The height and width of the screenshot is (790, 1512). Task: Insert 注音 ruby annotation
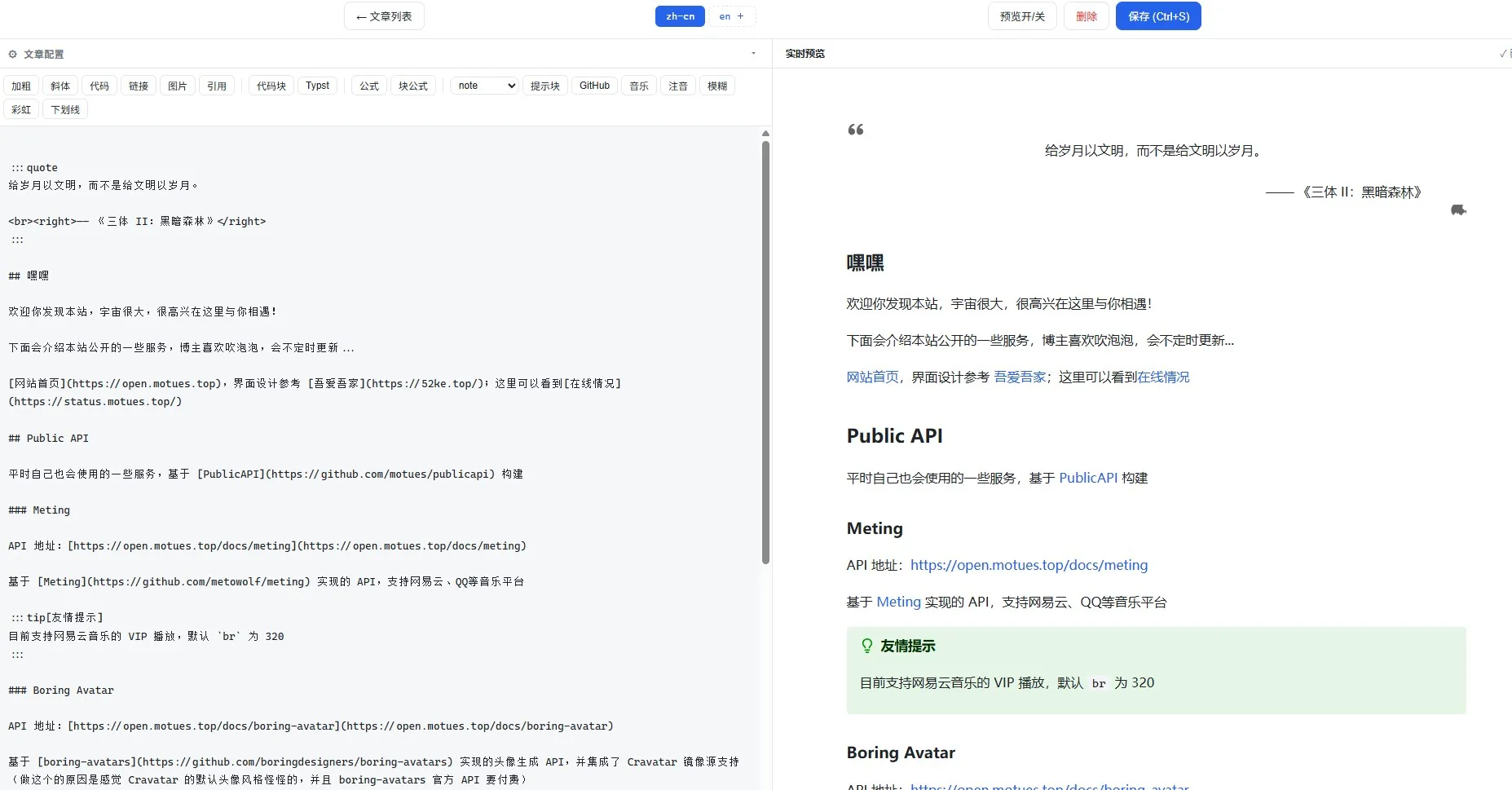[x=678, y=86]
